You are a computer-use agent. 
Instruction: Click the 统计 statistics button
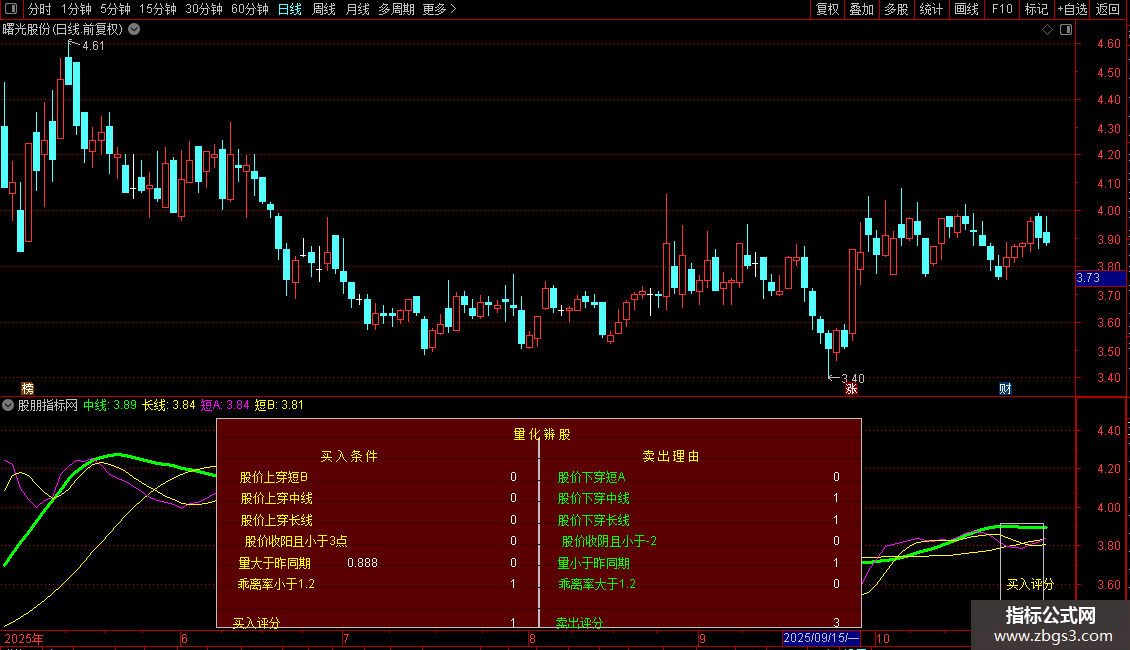coord(931,9)
